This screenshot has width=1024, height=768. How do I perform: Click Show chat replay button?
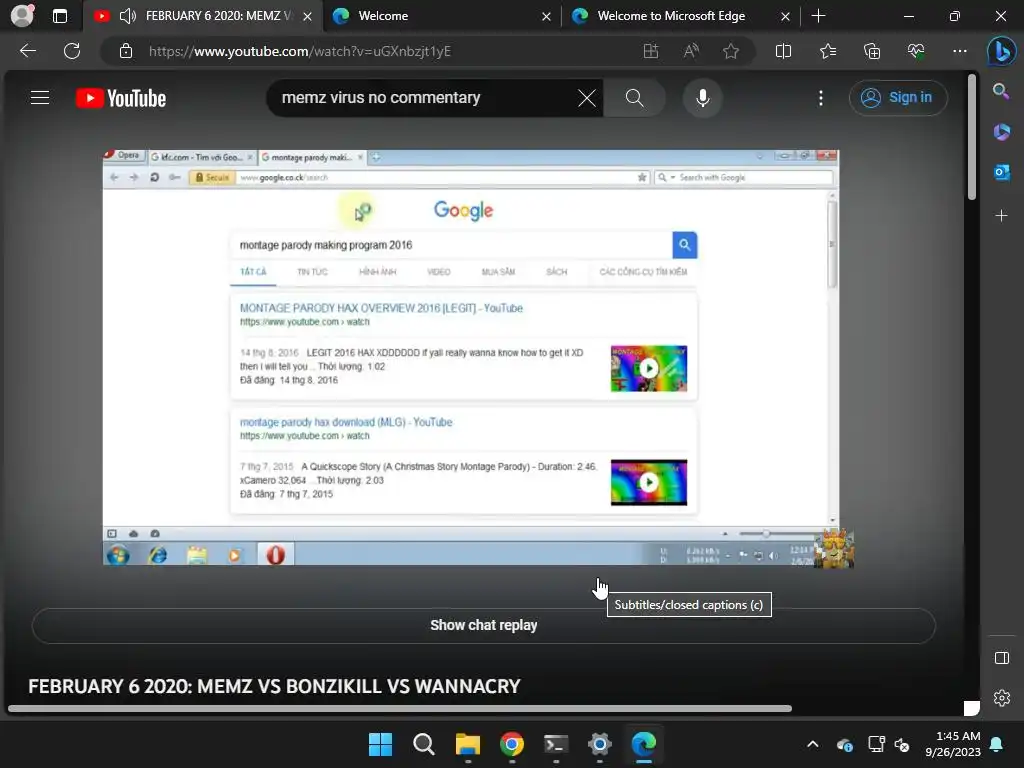(x=483, y=626)
